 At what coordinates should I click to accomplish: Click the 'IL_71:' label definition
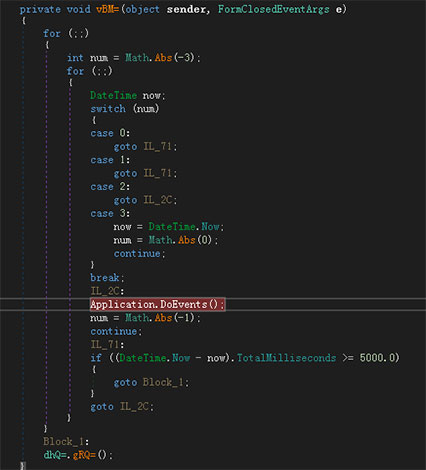(x=107, y=344)
